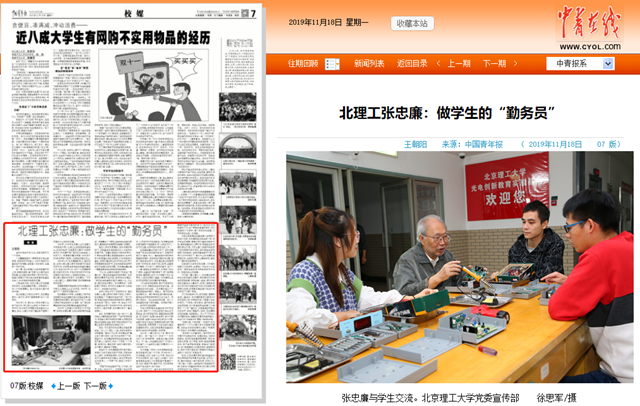The image size is (640, 406).
Task: Click the blue diamond before 上一版
Action: coord(51,385)
